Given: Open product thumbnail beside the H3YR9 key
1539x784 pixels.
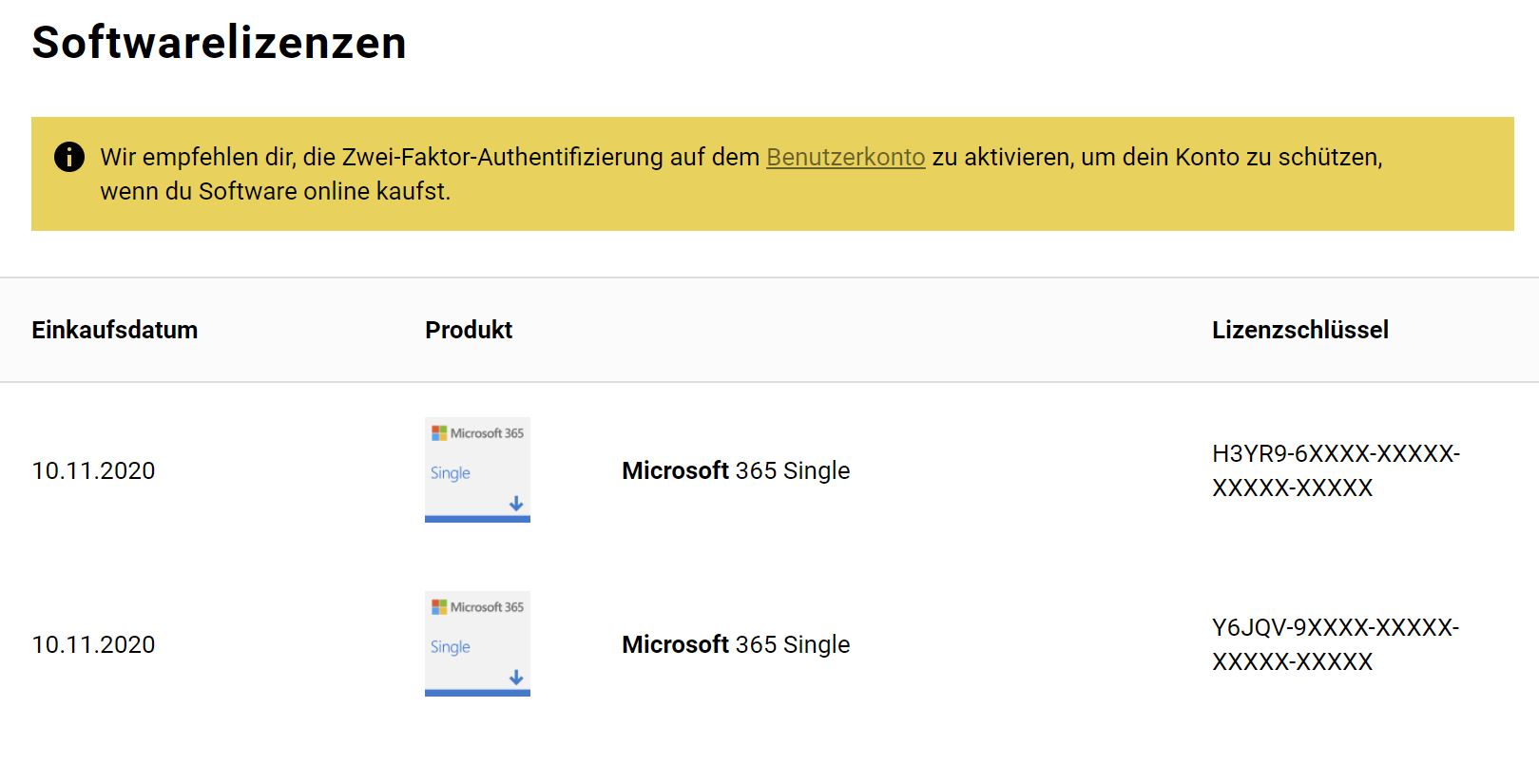Looking at the screenshot, I should click(477, 470).
